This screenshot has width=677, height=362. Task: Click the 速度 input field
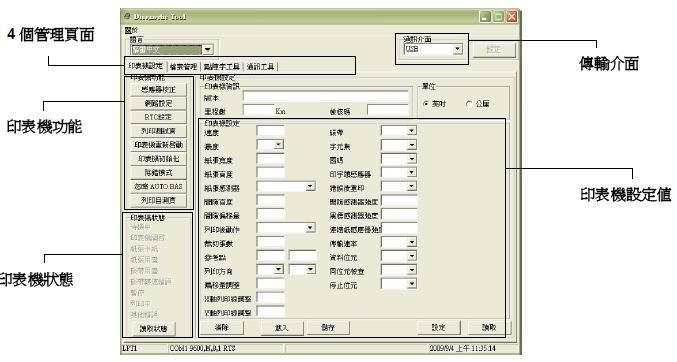click(x=270, y=131)
